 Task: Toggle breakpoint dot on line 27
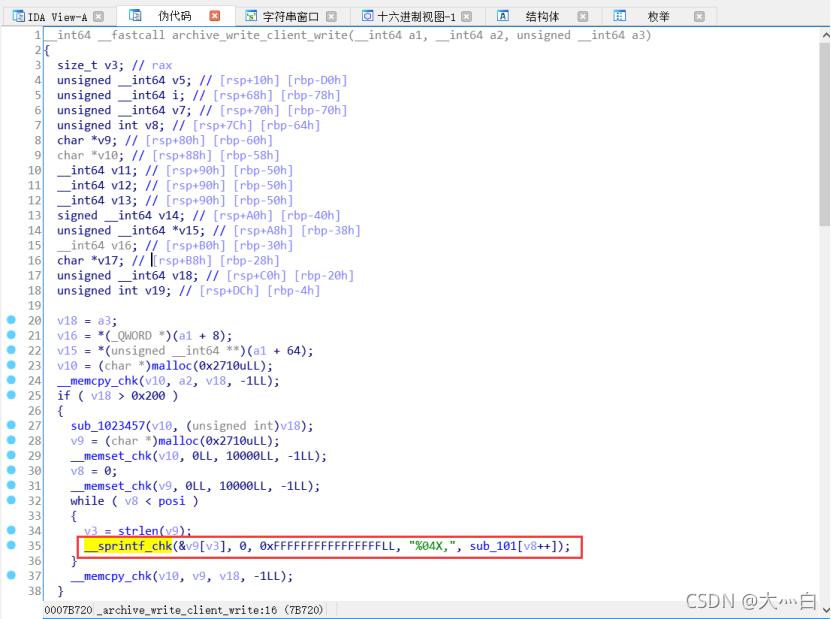click(x=11, y=425)
